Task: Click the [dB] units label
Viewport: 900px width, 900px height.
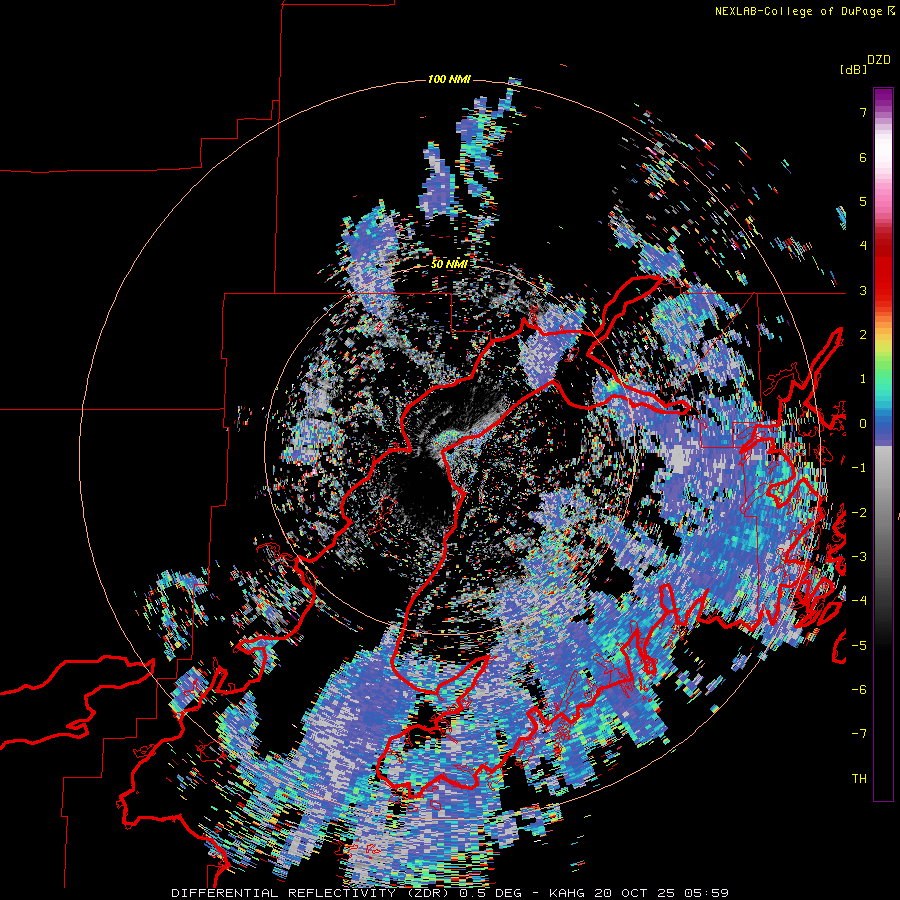Action: pos(853,70)
